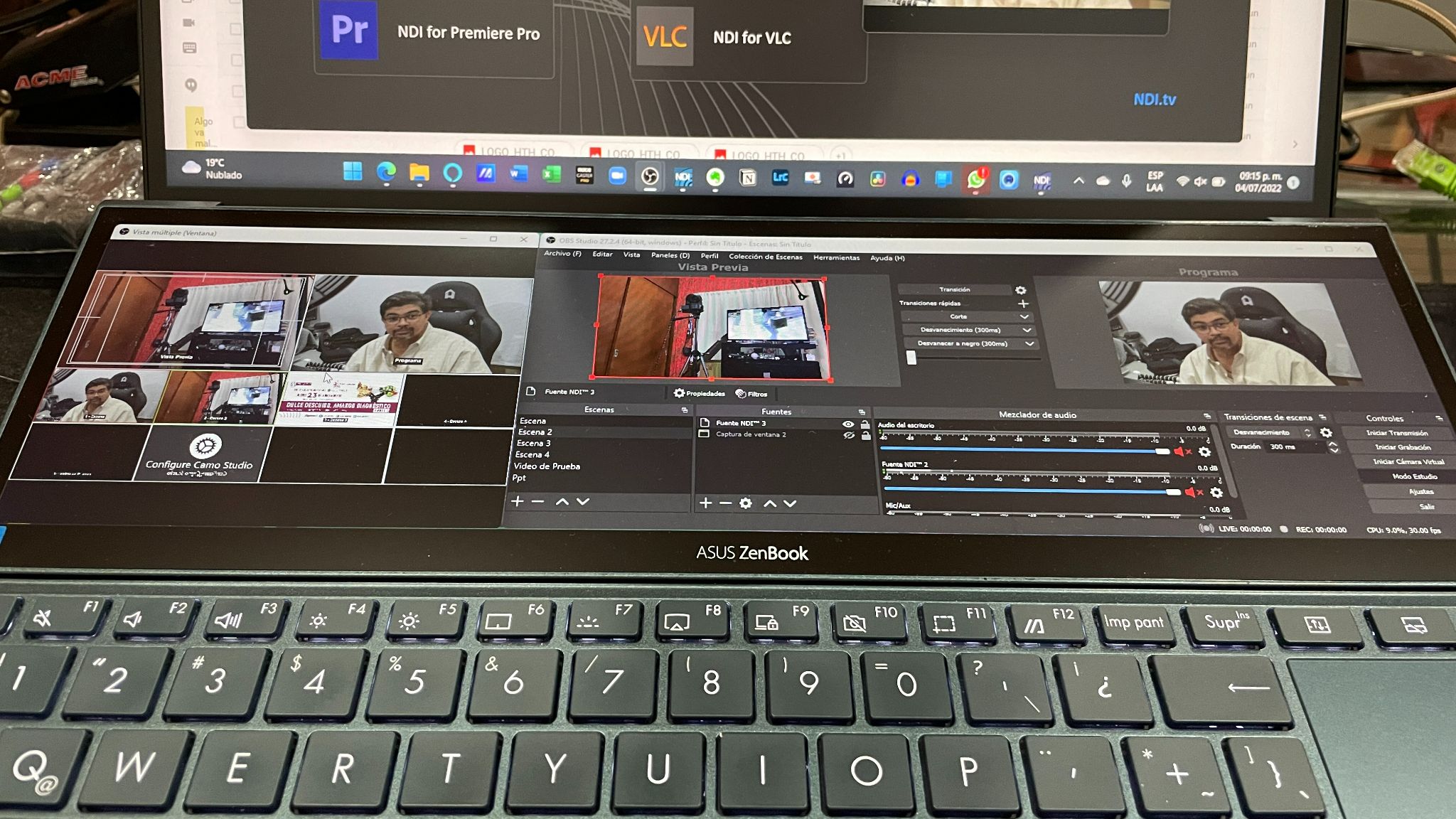Click the Filtros button

pyautogui.click(x=751, y=394)
